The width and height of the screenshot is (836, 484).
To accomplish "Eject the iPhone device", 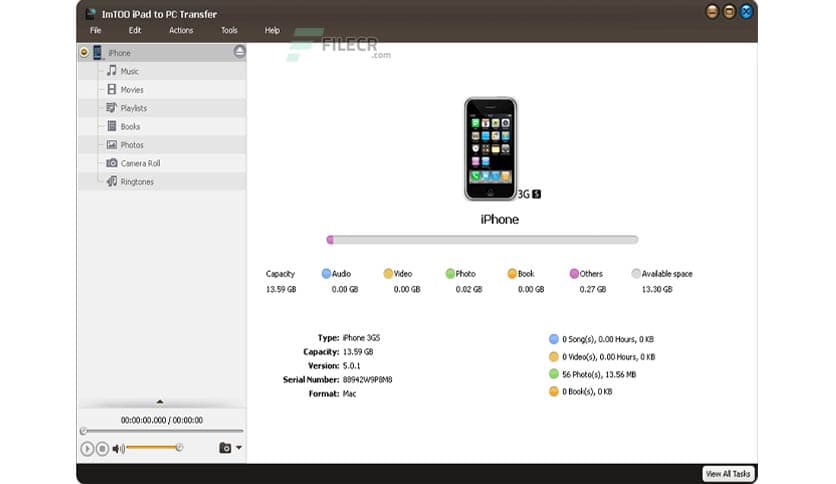I will click(x=239, y=51).
